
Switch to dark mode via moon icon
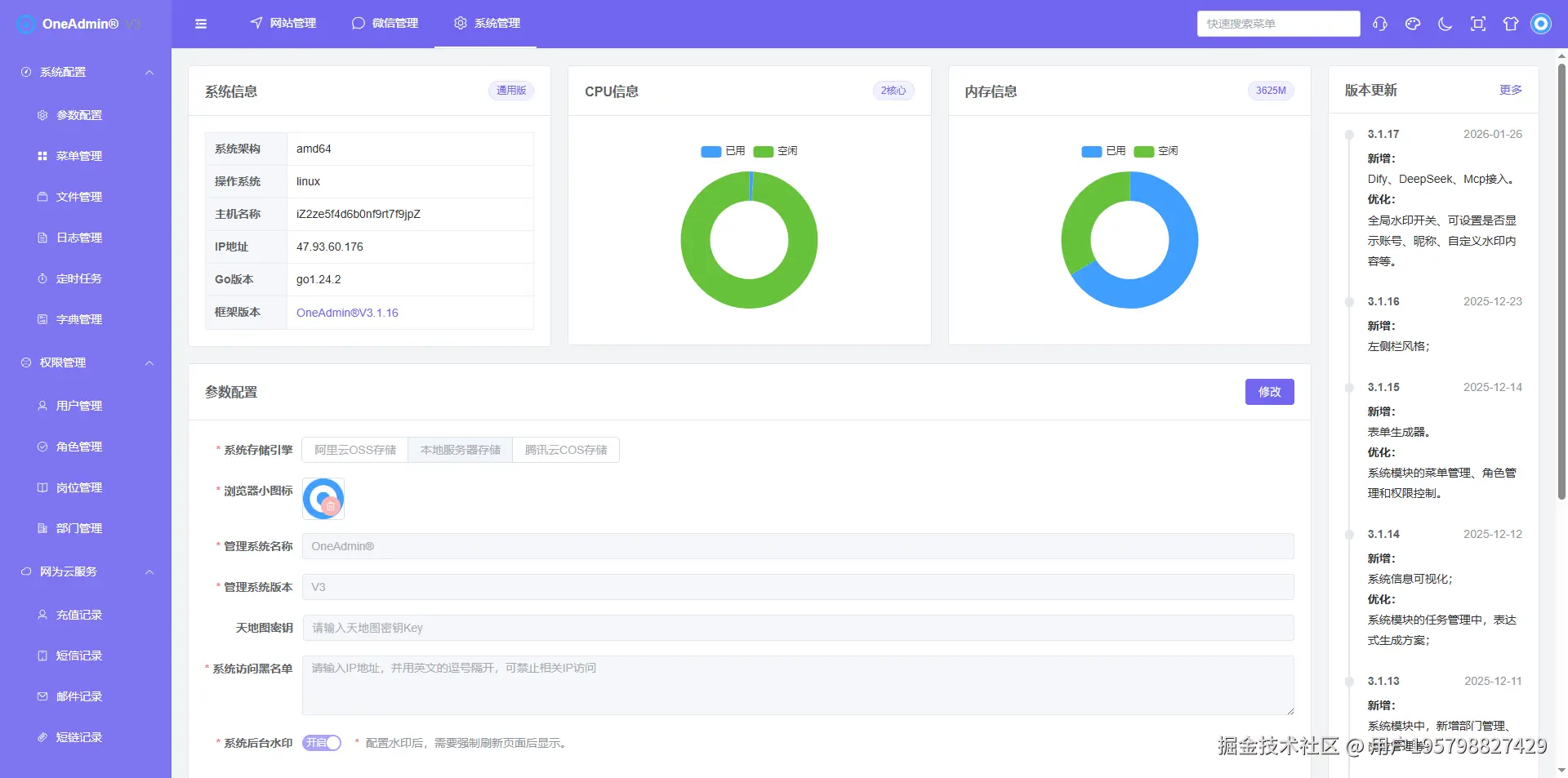pos(1445,24)
